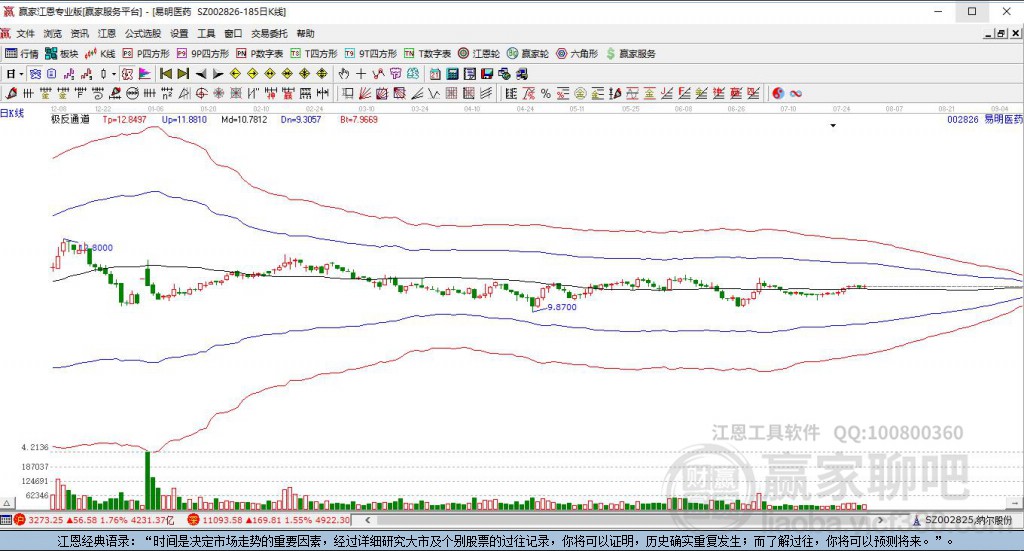This screenshot has height=551, width=1024.
Task: Open the 交易委托 menu
Action: tap(270, 33)
